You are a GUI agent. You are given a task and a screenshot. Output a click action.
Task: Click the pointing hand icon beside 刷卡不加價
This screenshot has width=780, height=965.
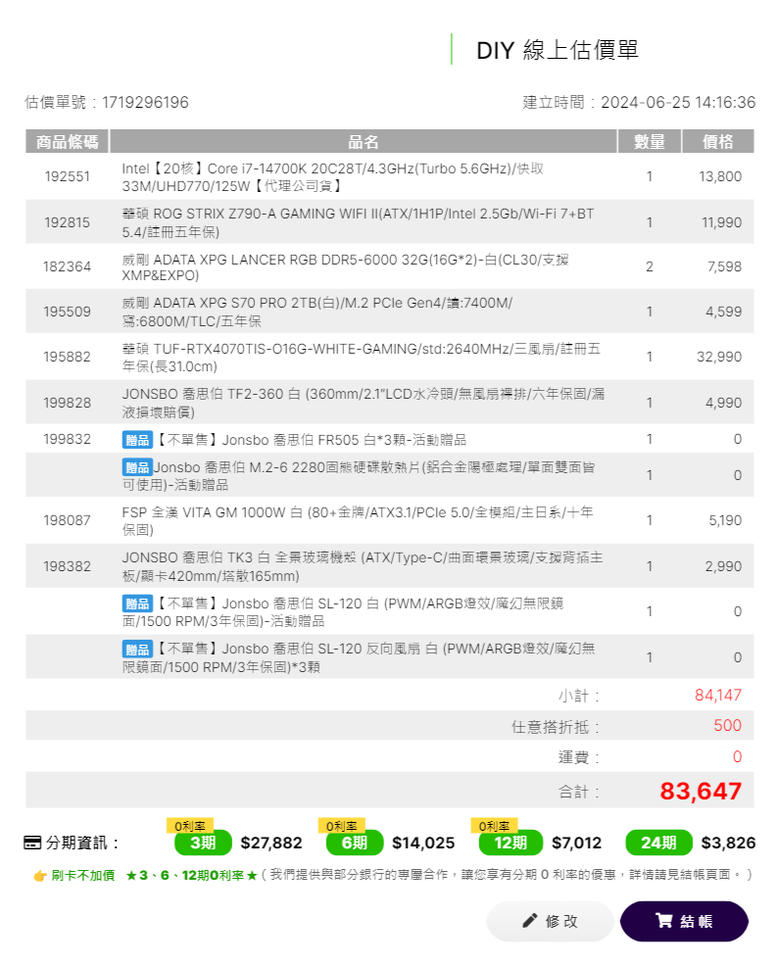click(x=40, y=875)
